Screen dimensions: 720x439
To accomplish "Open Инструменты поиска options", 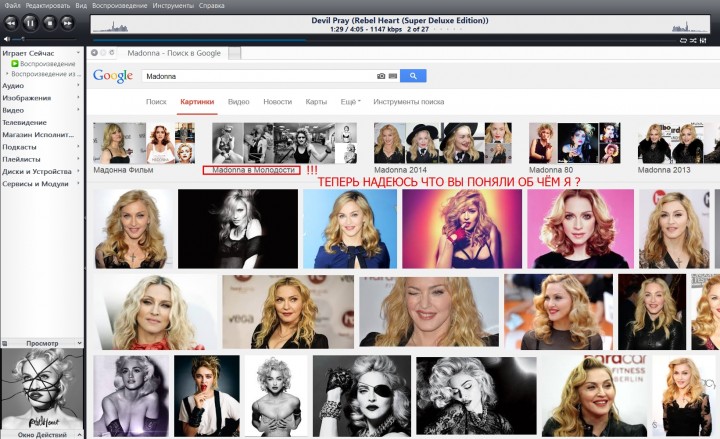I will coord(409,102).
